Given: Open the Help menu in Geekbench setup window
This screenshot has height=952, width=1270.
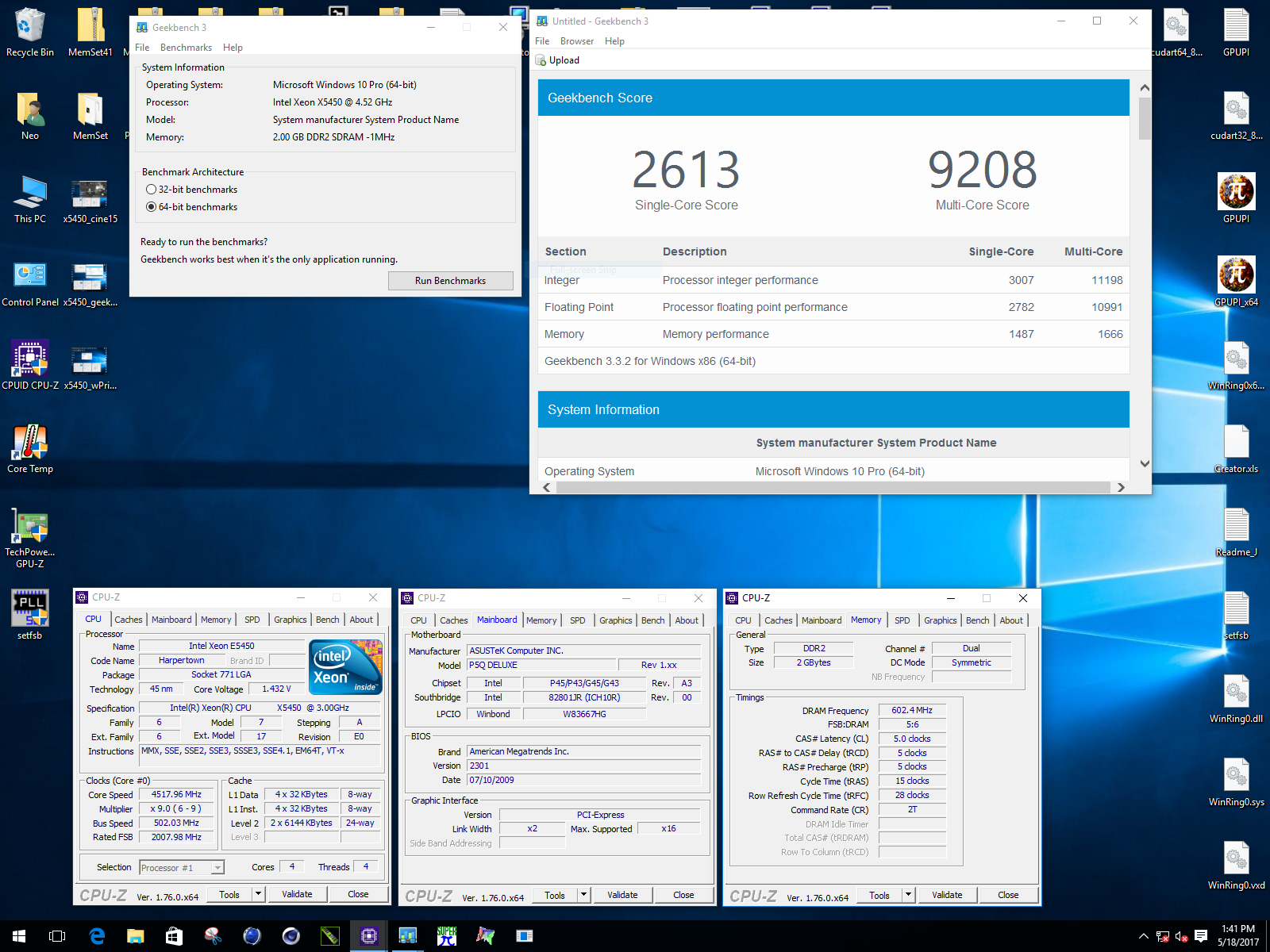Looking at the screenshot, I should [233, 48].
